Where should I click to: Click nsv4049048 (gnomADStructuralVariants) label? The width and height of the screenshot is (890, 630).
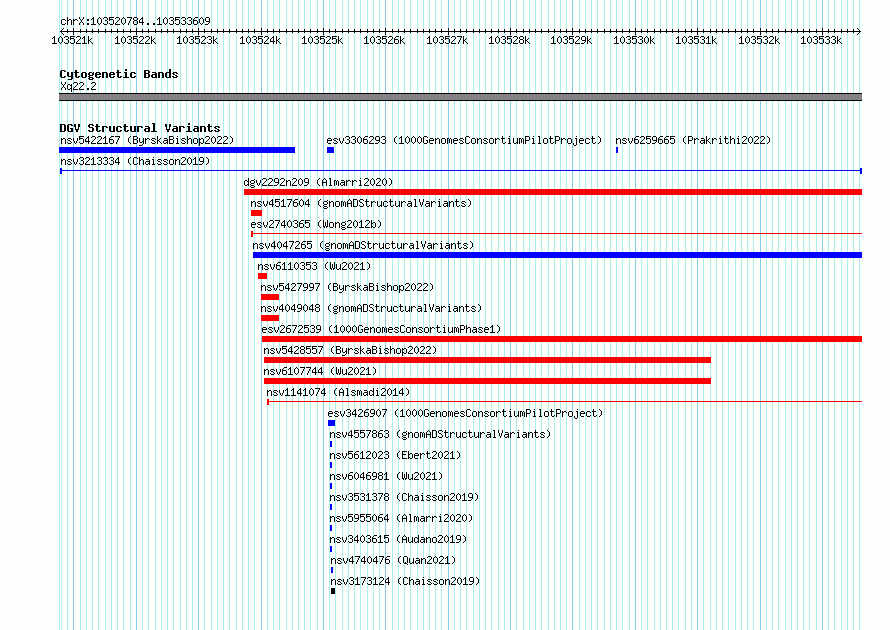(371, 308)
